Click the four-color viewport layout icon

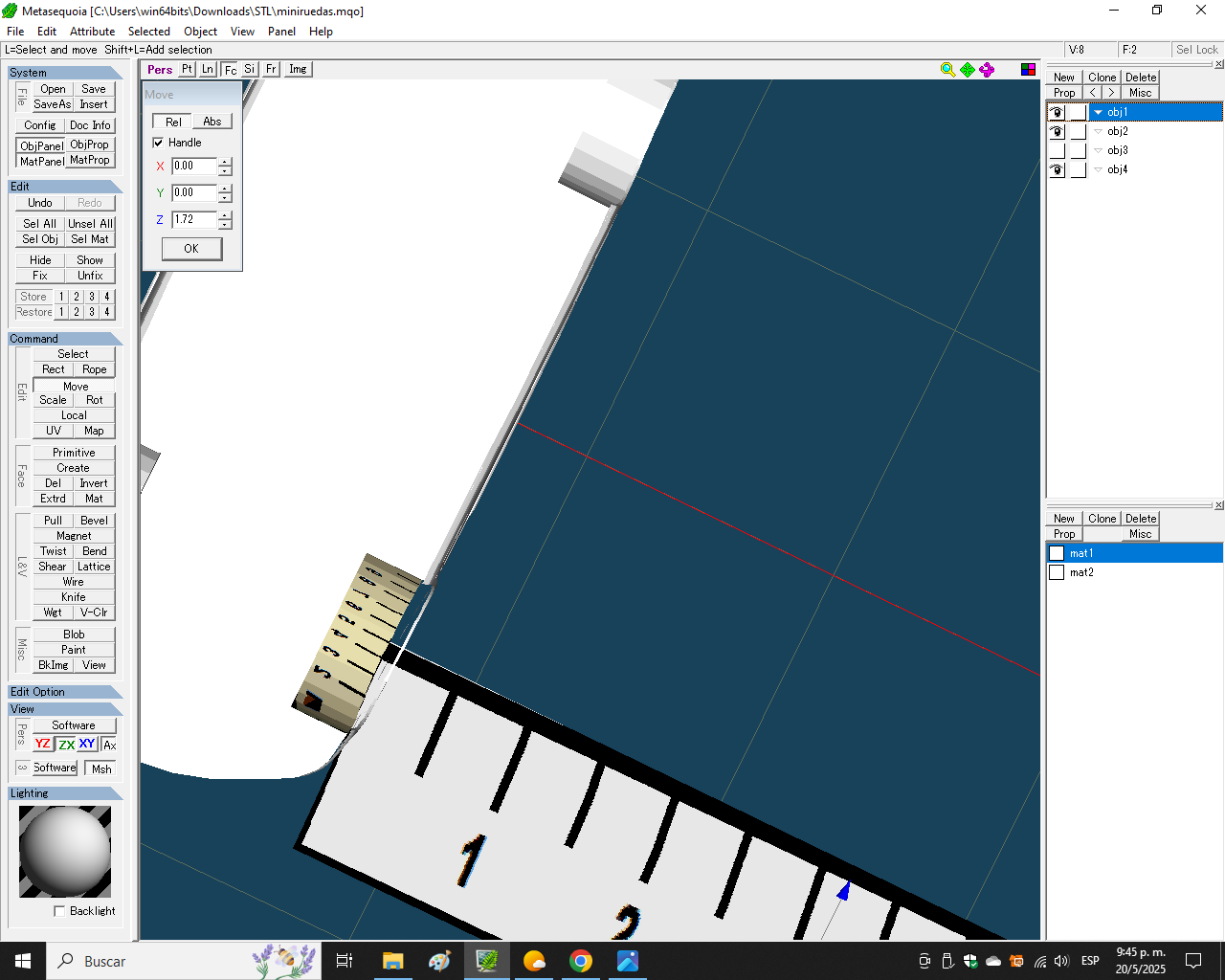(1028, 70)
